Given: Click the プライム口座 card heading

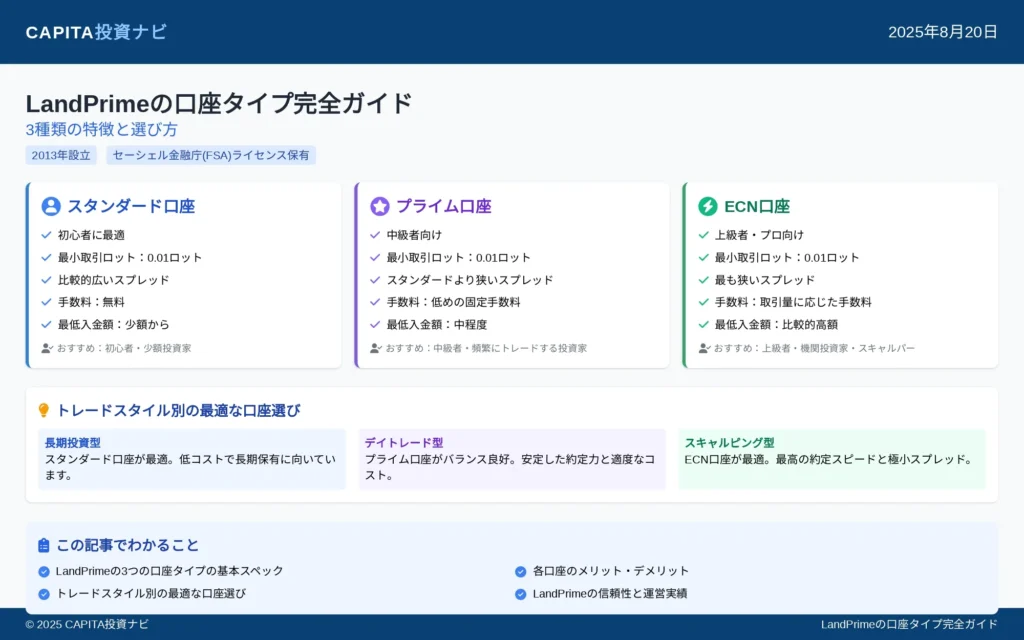Looking at the screenshot, I should (444, 206).
